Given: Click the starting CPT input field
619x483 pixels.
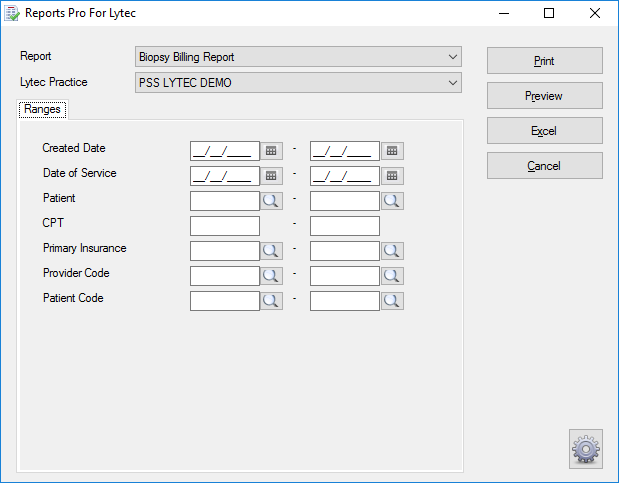Looking at the screenshot, I should click(x=225, y=226).
